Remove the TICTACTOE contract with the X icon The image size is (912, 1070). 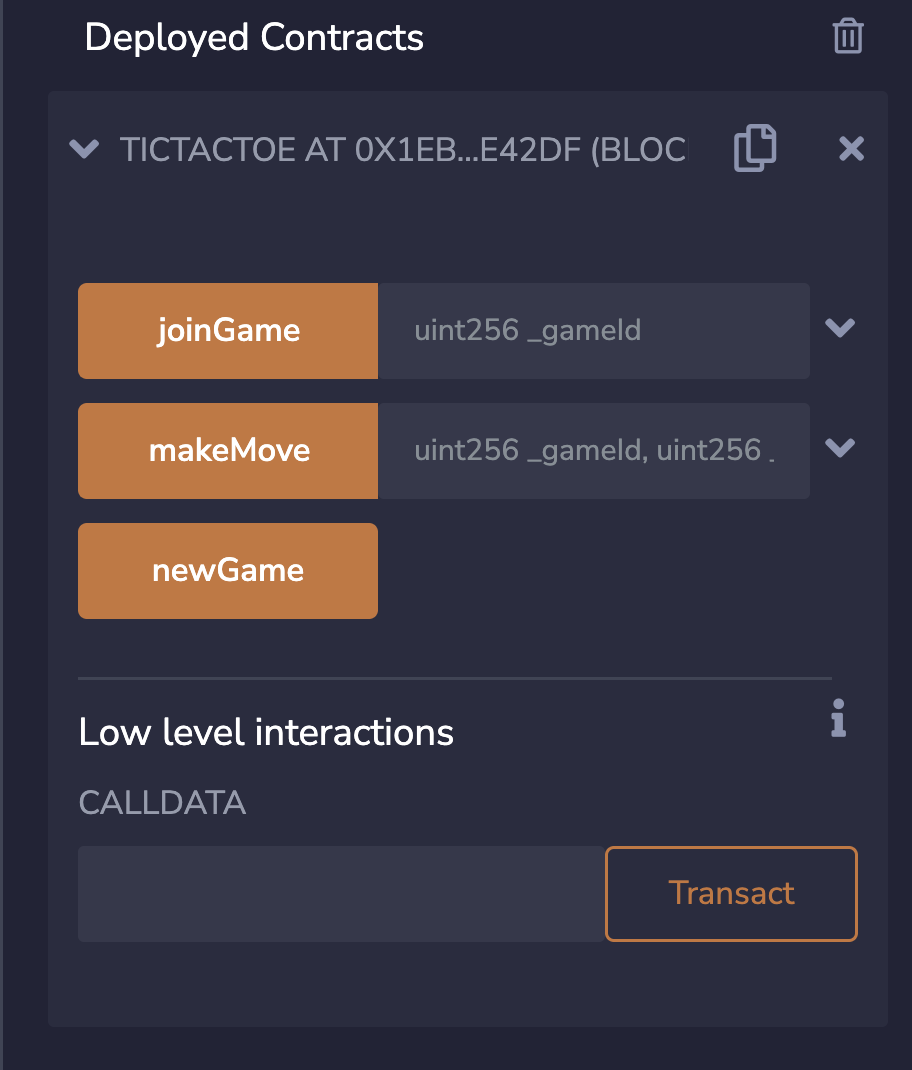tap(851, 148)
